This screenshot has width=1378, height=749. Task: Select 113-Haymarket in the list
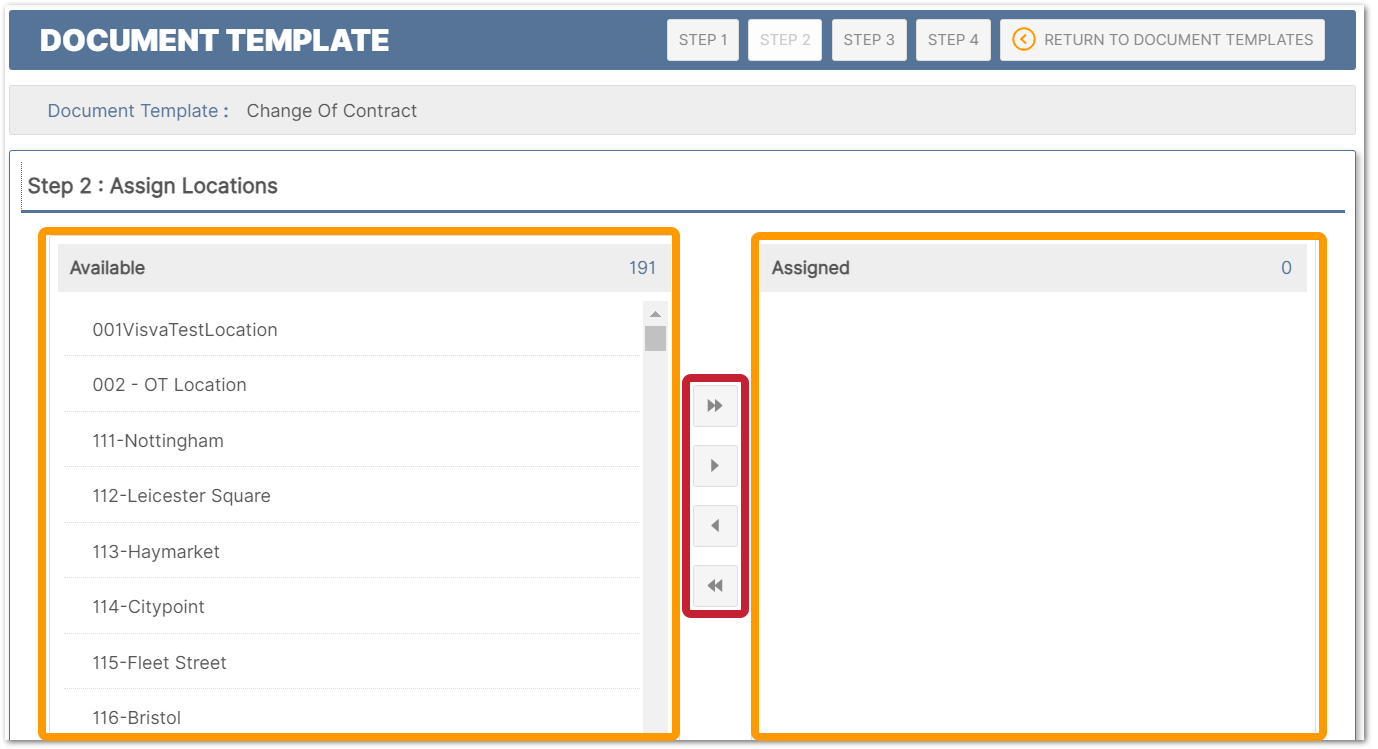tap(352, 551)
